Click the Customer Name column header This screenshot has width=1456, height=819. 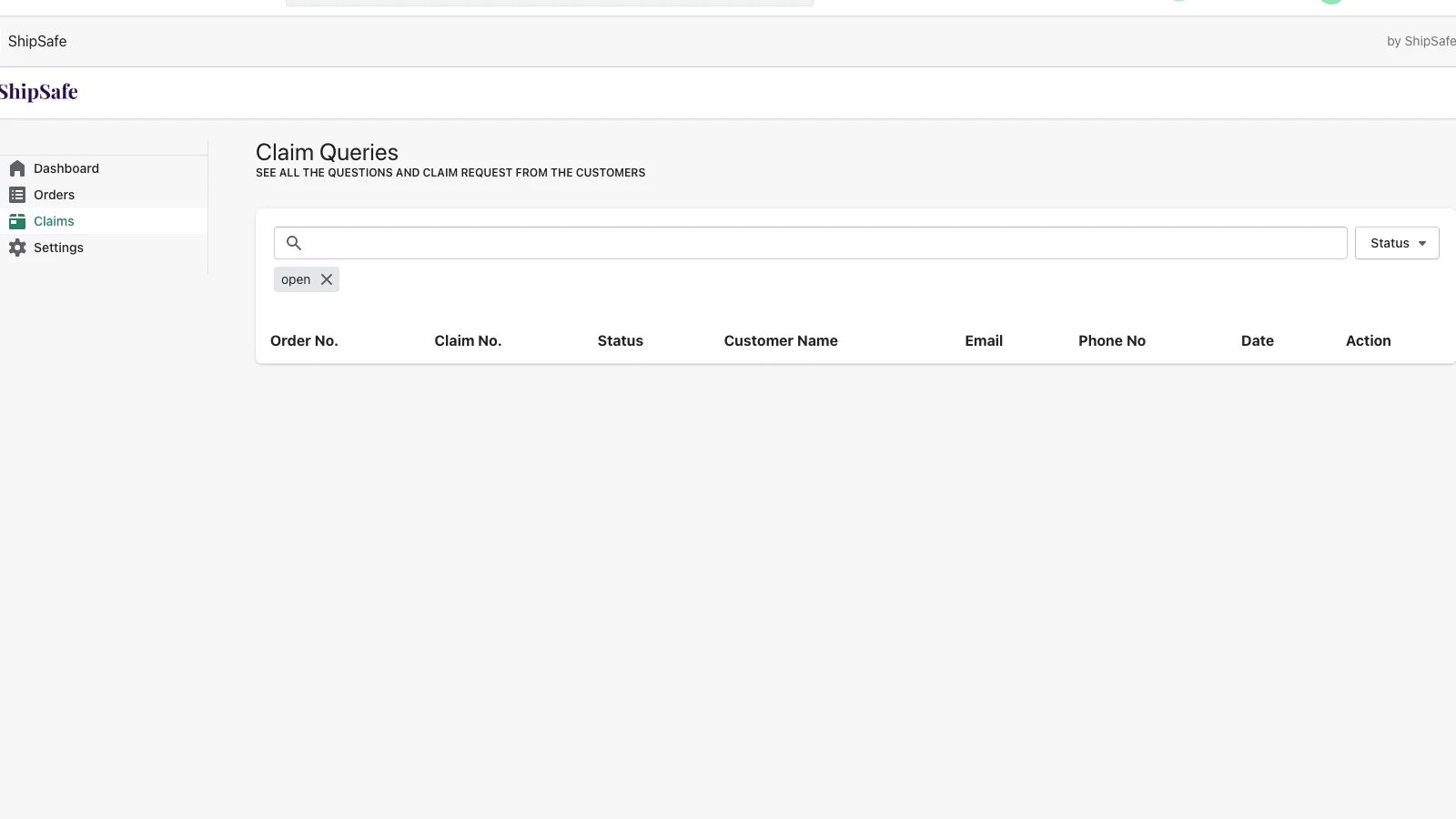click(781, 340)
